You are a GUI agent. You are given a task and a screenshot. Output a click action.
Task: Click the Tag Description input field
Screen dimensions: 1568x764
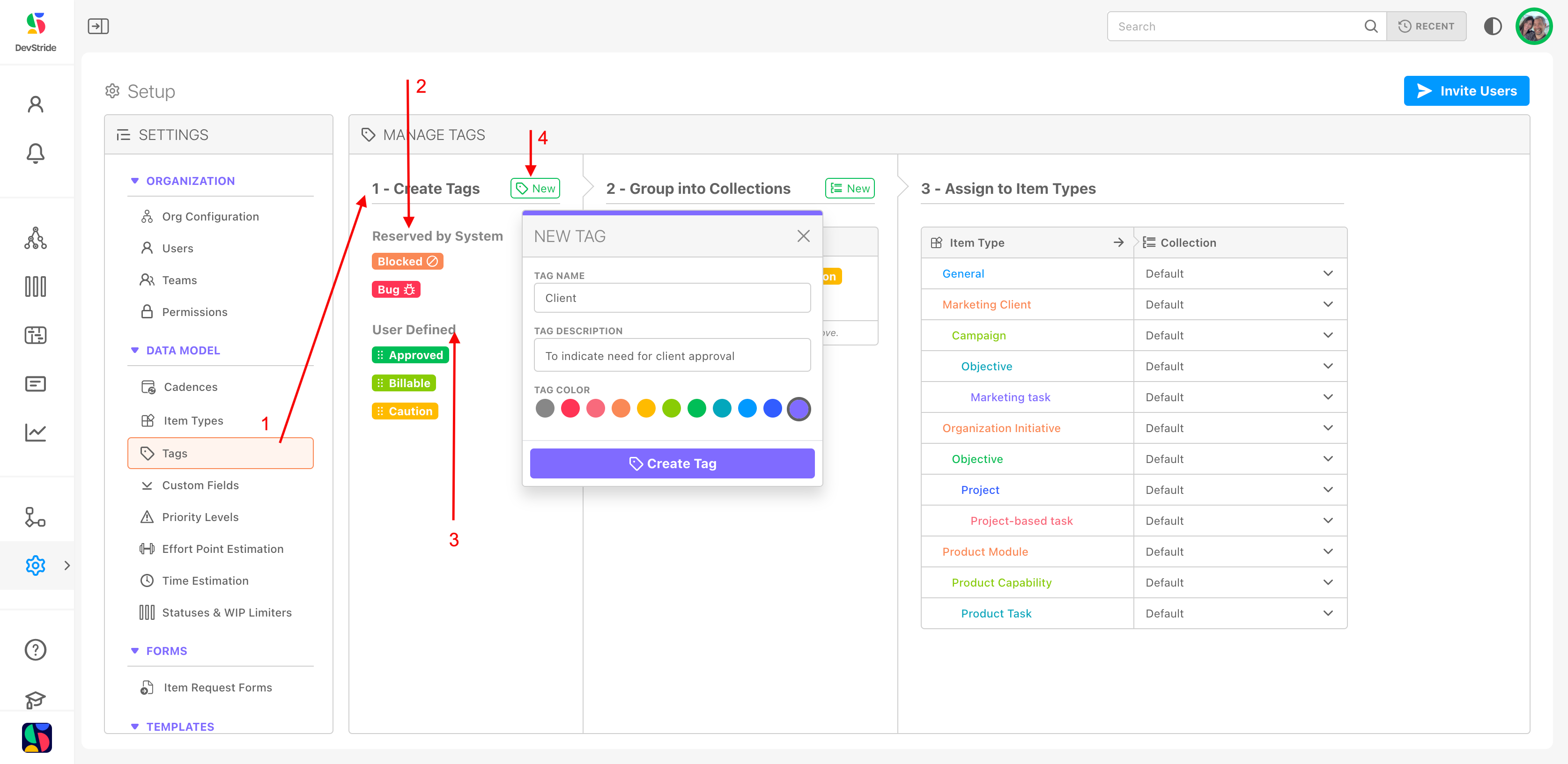point(672,355)
